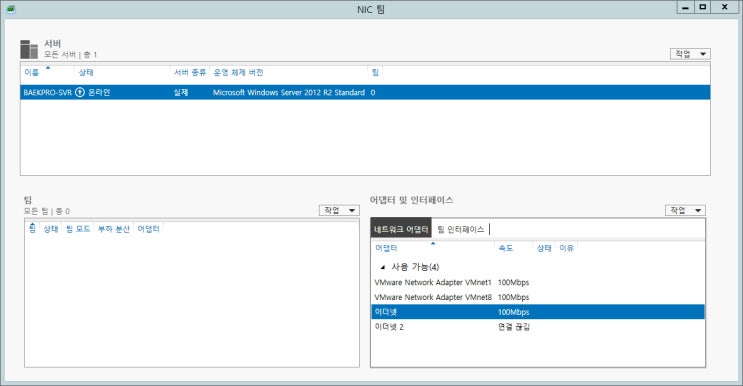Open the 작업 dropdown in the 팀 section
Screen dimensions: 743x386
pyautogui.click(x=339, y=210)
